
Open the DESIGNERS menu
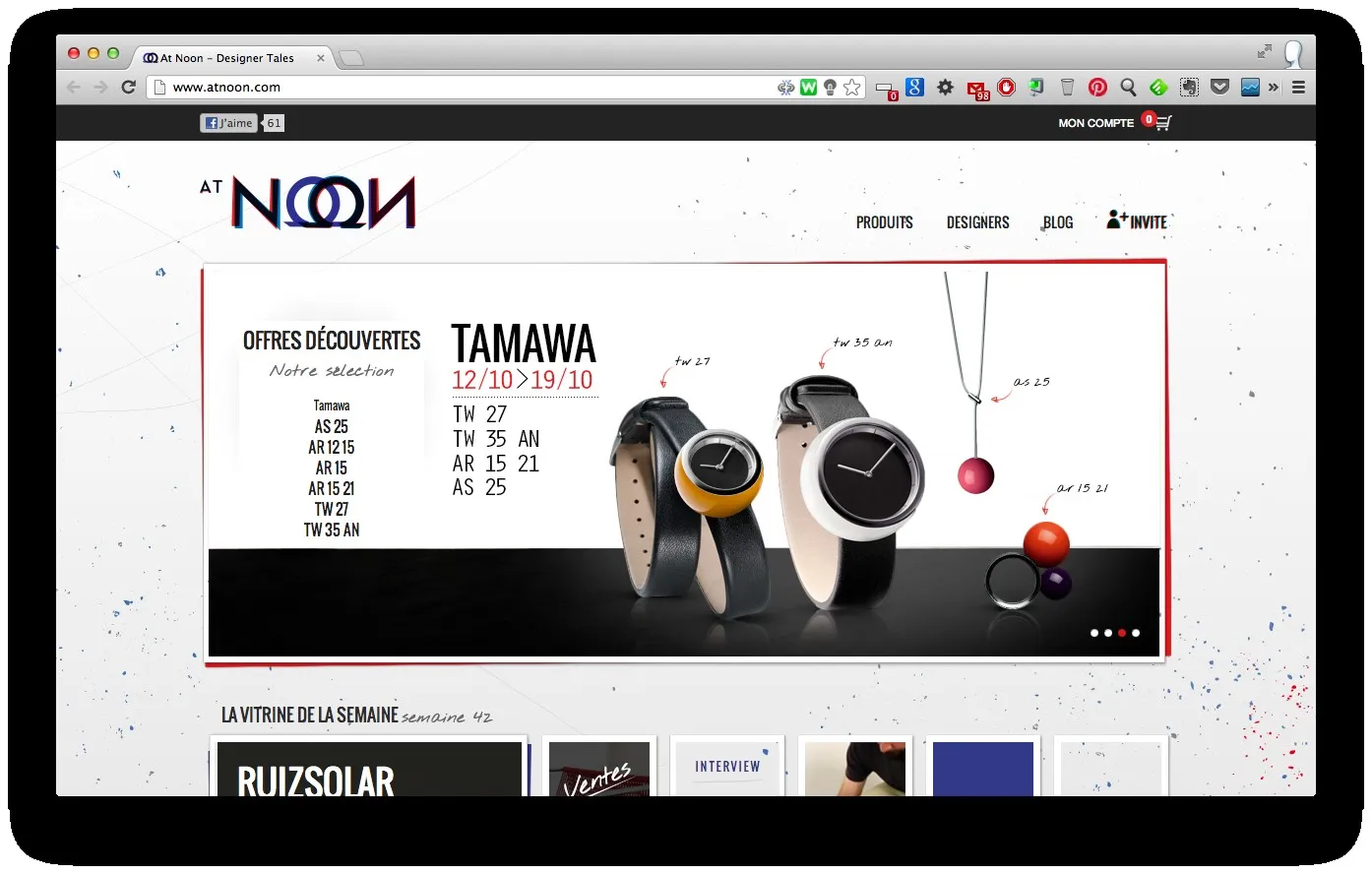[977, 222]
